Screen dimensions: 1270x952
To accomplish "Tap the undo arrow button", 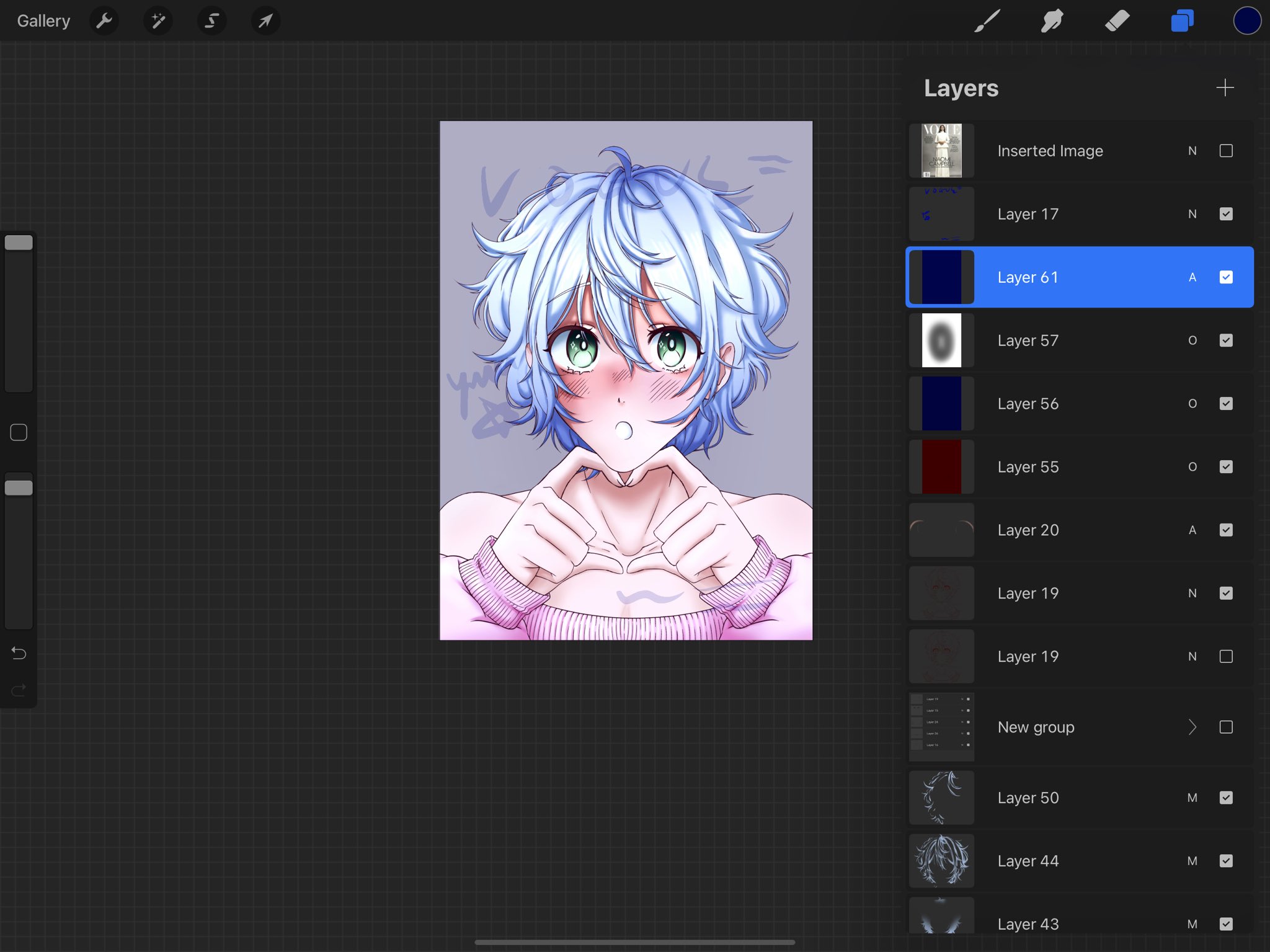I will tap(19, 653).
